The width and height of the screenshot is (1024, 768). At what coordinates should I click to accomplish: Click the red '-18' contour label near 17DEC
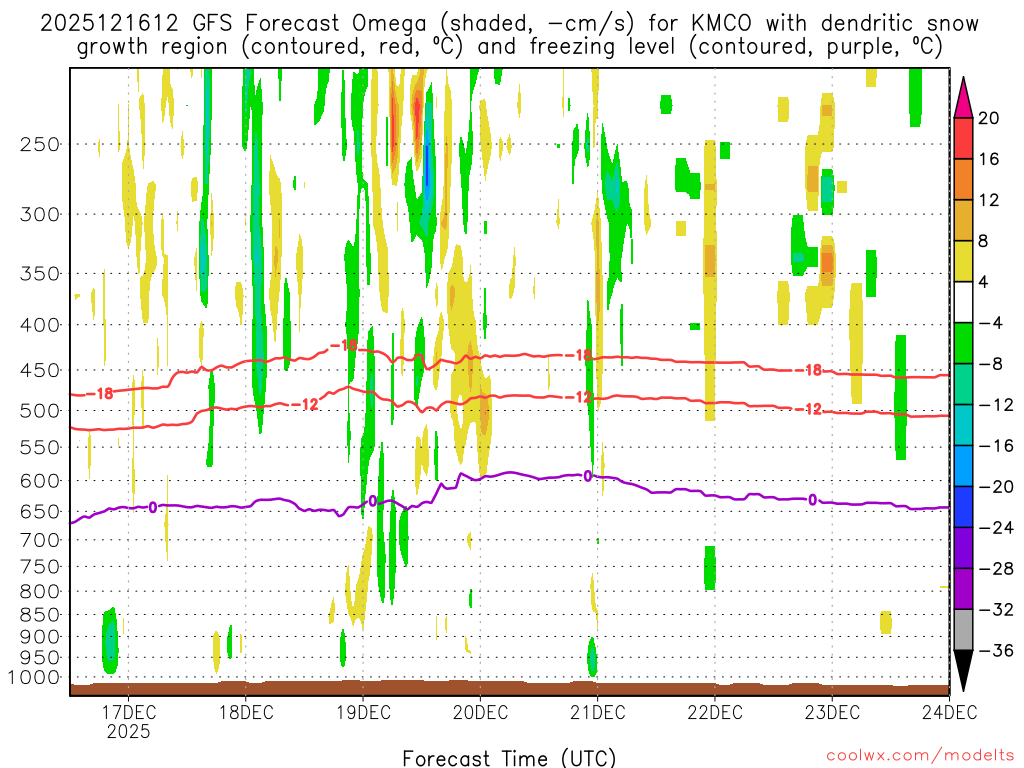click(99, 393)
